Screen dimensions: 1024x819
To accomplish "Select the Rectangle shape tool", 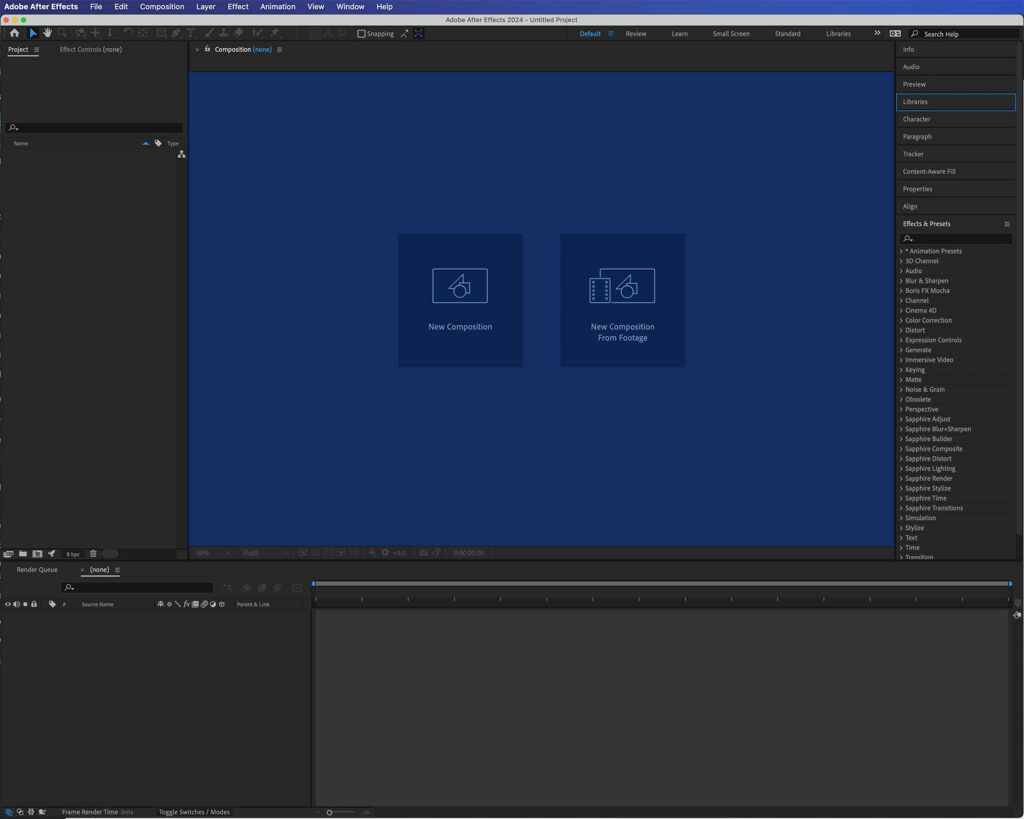I will pyautogui.click(x=161, y=33).
